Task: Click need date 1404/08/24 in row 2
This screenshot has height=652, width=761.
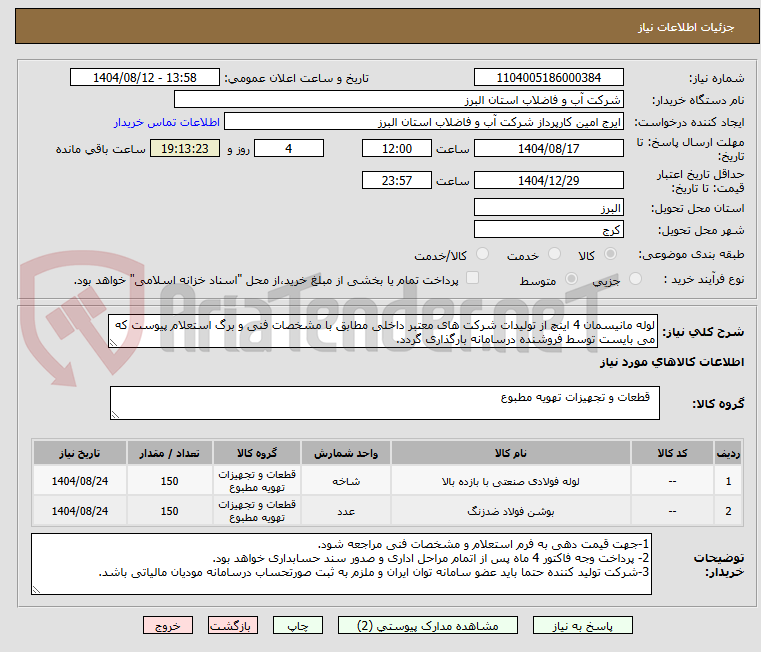Action: (80, 511)
